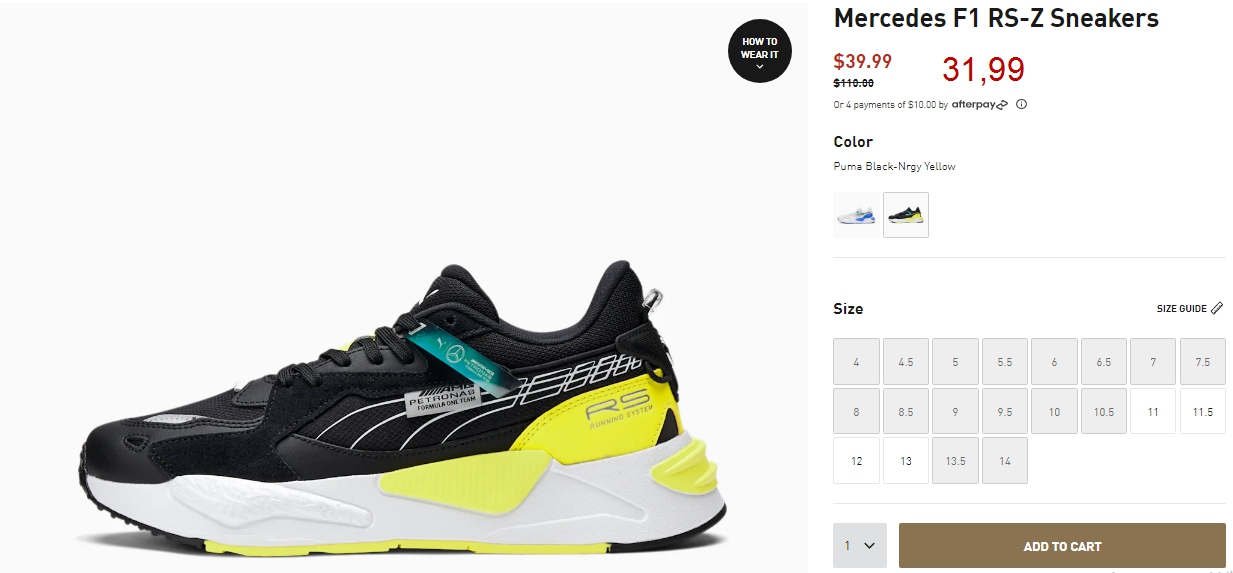Select size 4 option
The image size is (1233, 573).
857,362
